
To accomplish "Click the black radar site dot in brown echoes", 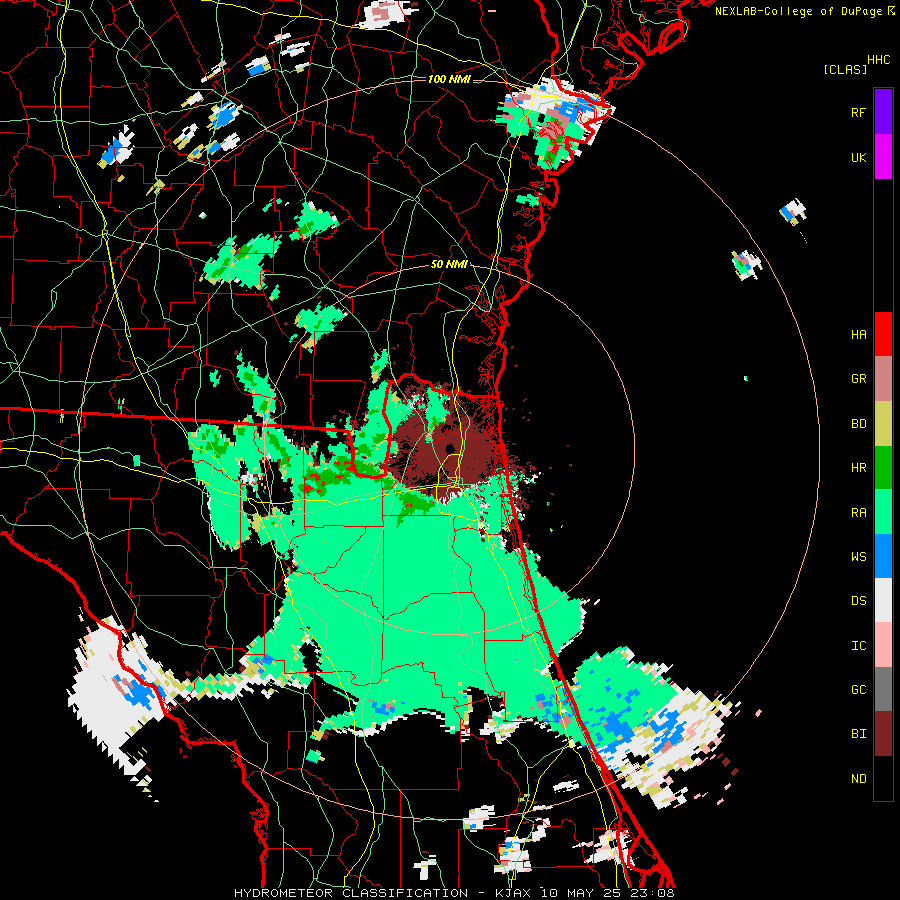I will pos(450,448).
